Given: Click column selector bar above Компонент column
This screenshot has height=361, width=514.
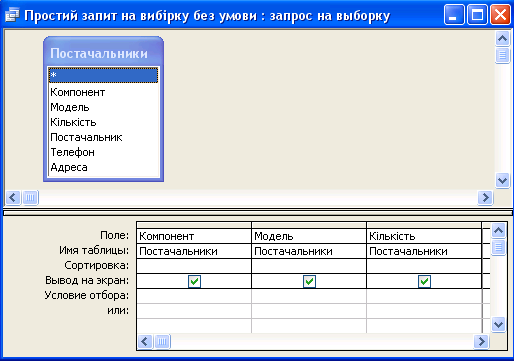Looking at the screenshot, I should [194, 225].
